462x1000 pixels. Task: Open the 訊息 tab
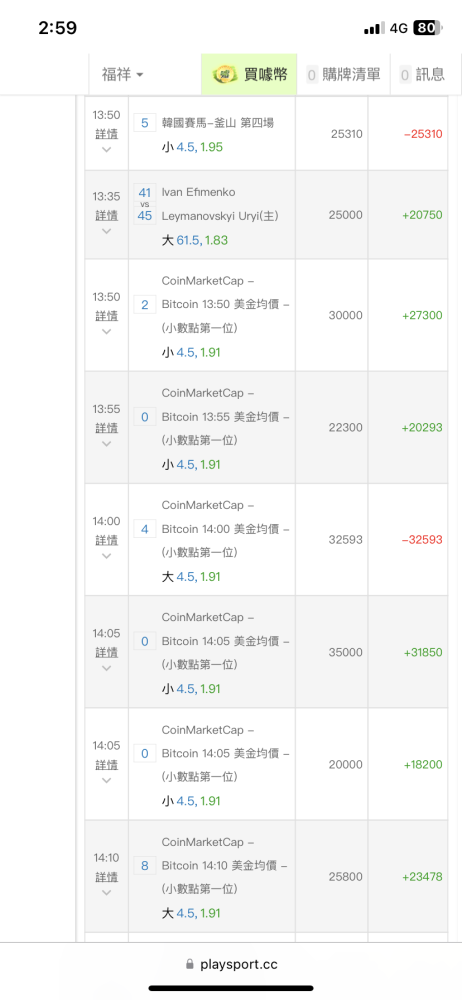tap(422, 75)
